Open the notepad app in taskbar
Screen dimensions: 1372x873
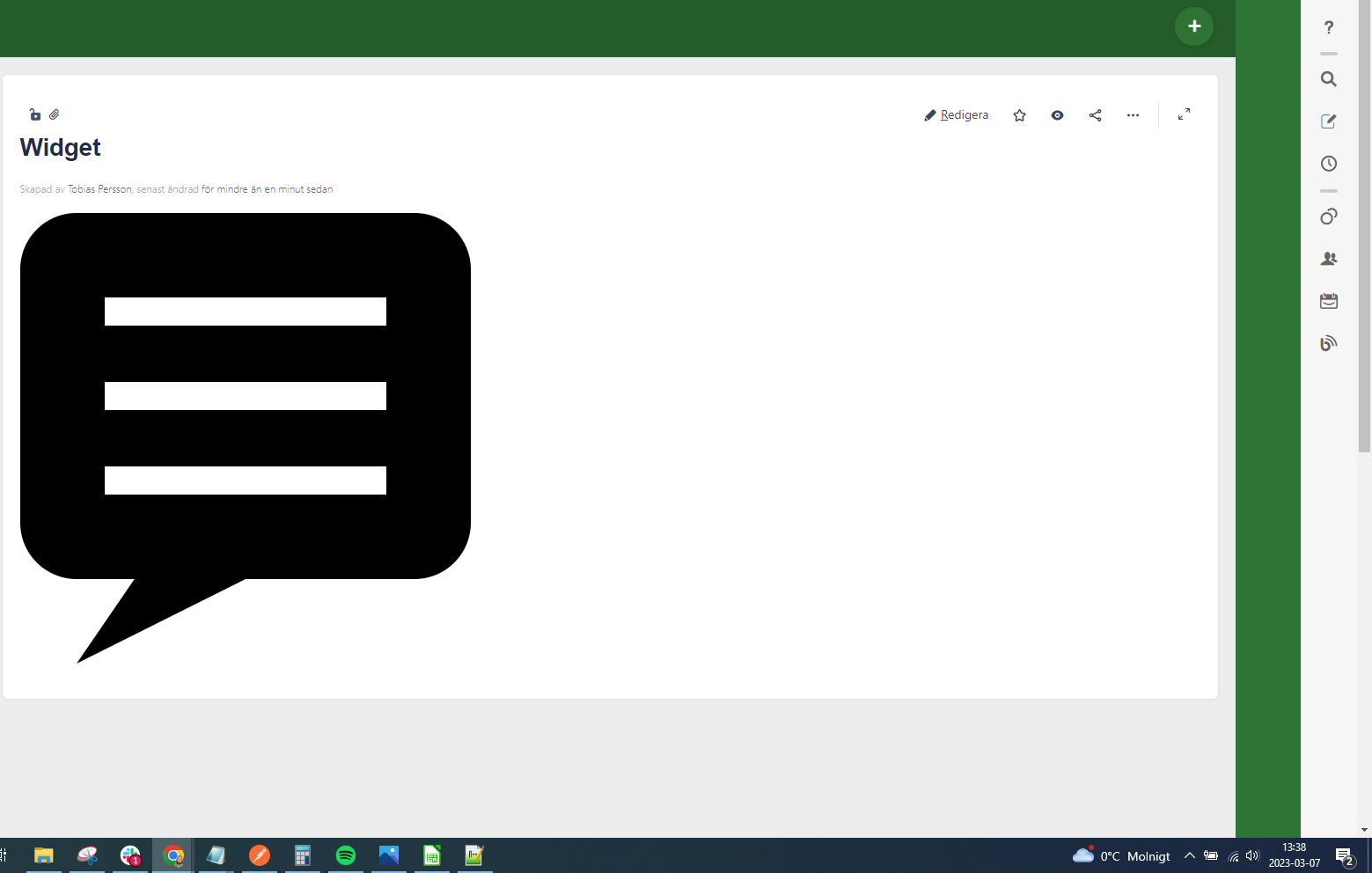click(216, 855)
